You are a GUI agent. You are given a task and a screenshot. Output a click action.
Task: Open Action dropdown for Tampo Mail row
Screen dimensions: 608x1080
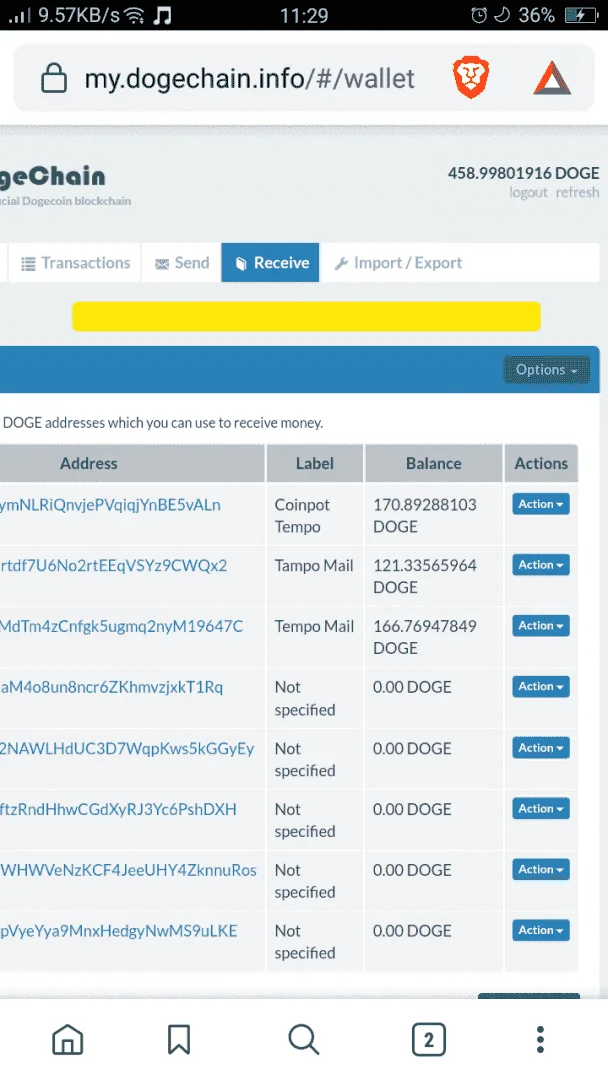541,565
